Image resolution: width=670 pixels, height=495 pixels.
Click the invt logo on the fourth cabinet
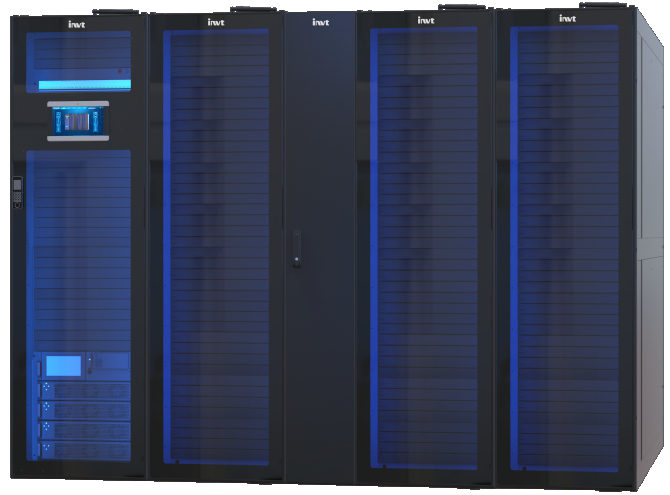click(x=426, y=19)
